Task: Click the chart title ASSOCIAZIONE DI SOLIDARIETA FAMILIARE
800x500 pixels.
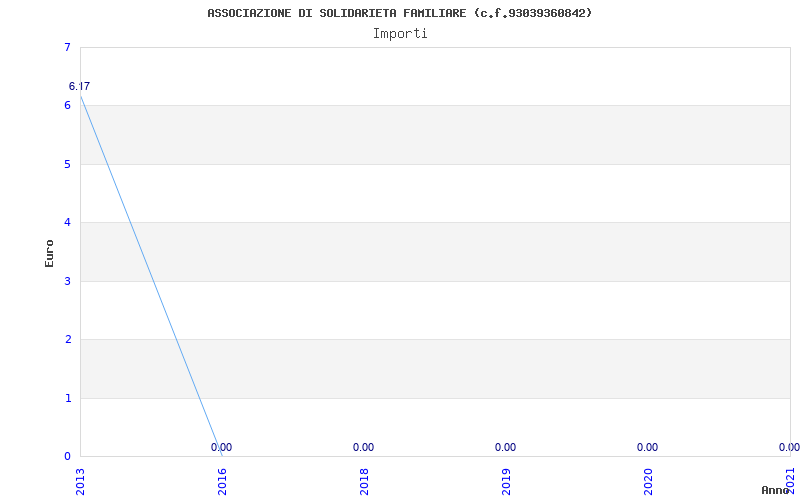Action: [x=399, y=13]
